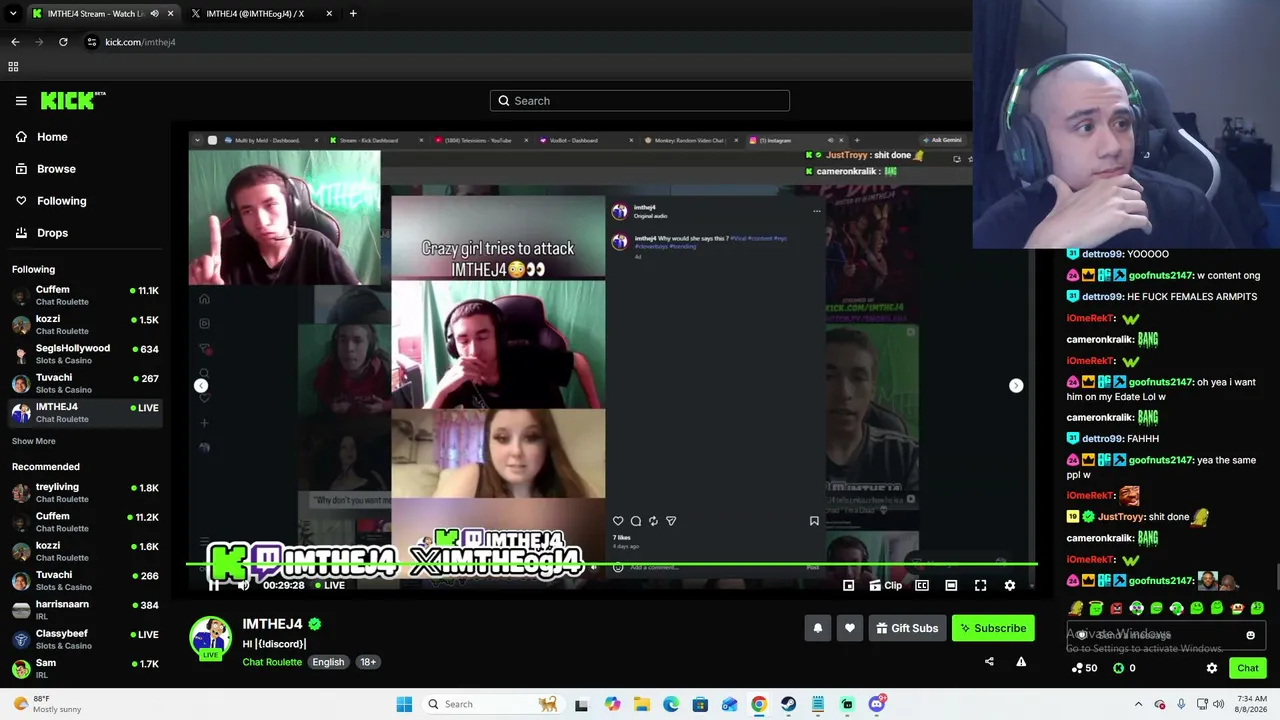This screenshot has width=1280, height=720.
Task: Open harrisnaarn's channel from Recommended
Action: (x=85, y=610)
